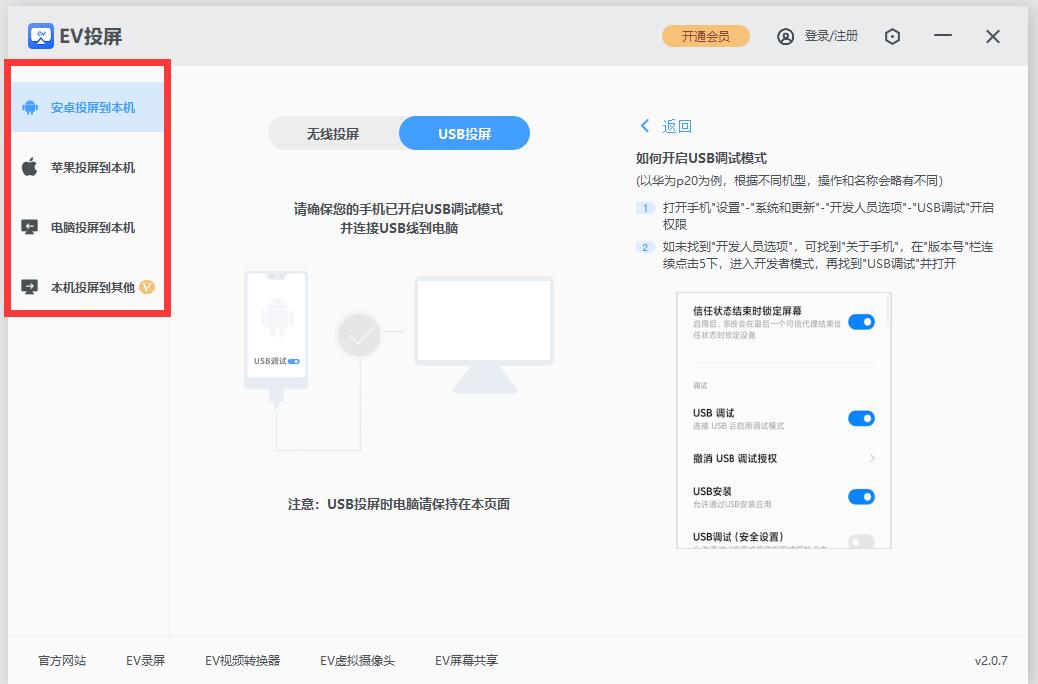
Task: Click the step 1 number badge
Action: tap(645, 208)
